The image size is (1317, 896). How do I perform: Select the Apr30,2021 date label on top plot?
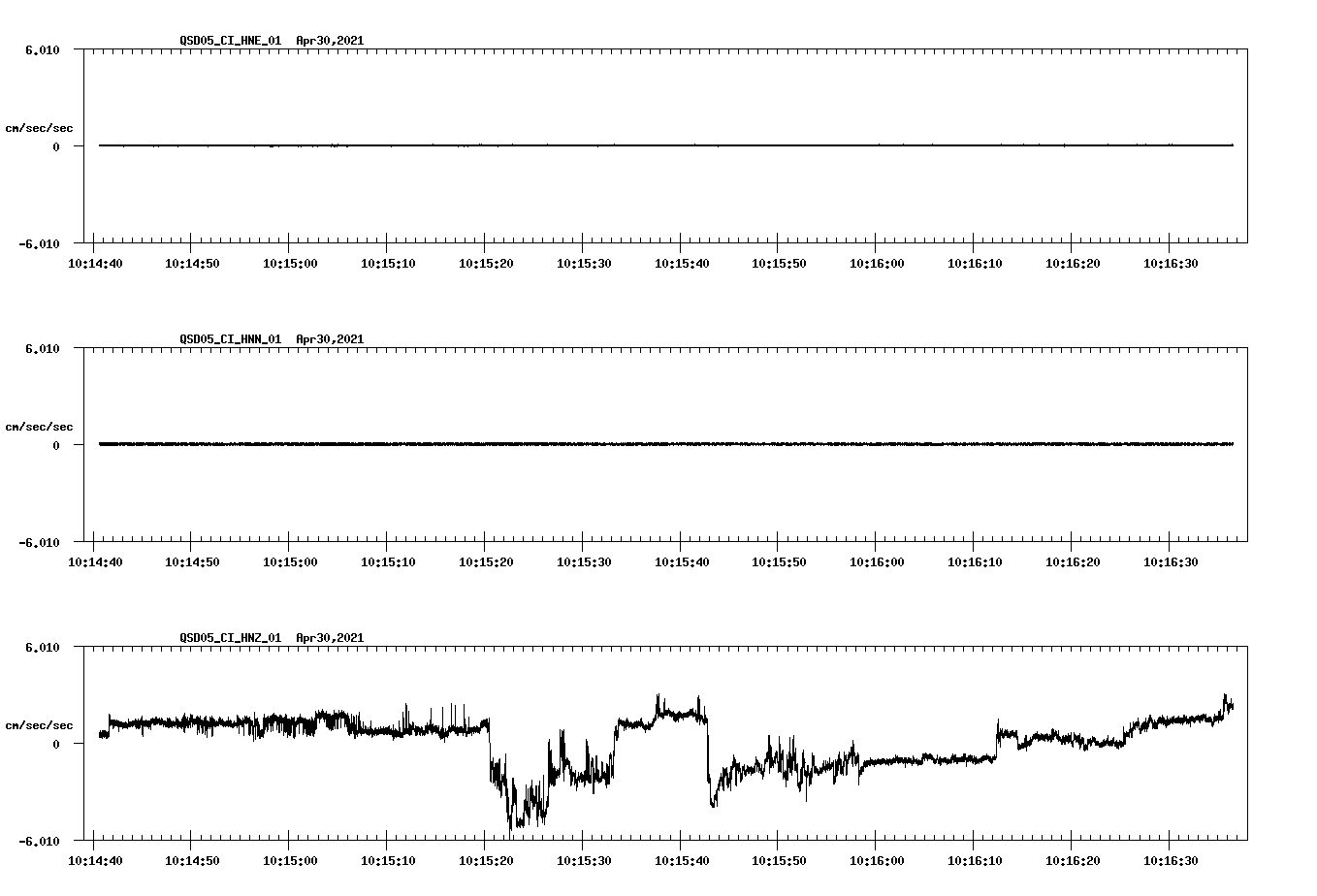(329, 42)
